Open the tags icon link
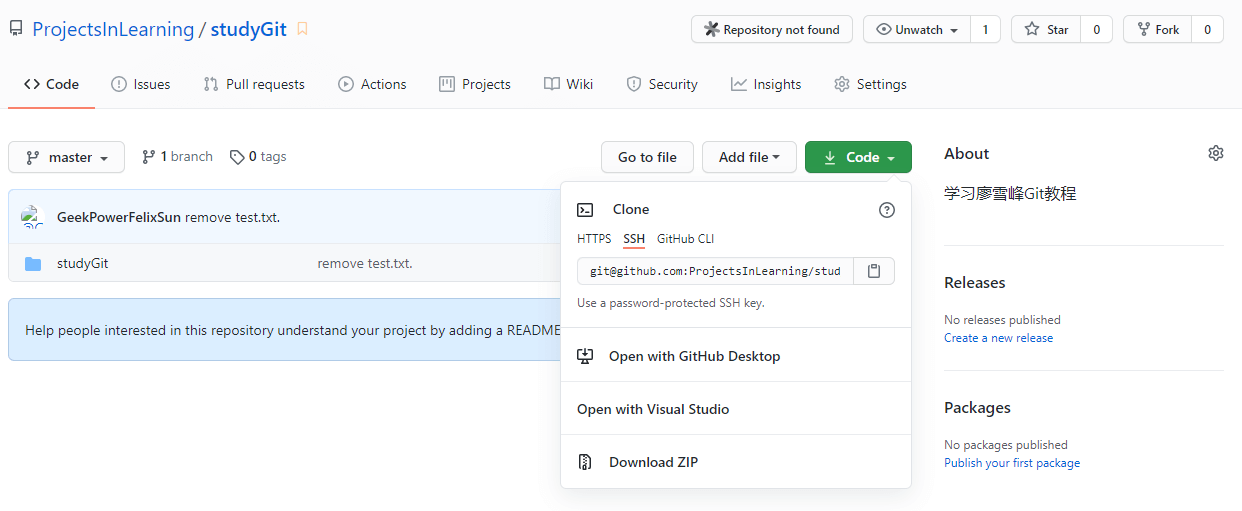This screenshot has height=511, width=1242. click(236, 157)
